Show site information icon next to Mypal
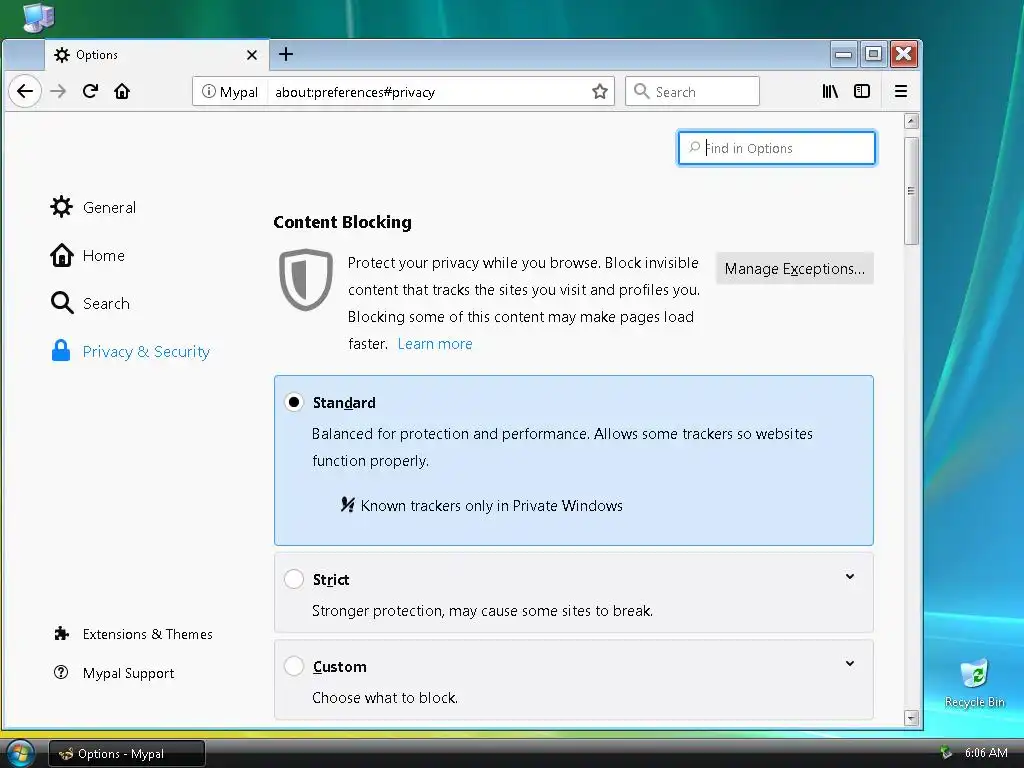 click(x=208, y=91)
